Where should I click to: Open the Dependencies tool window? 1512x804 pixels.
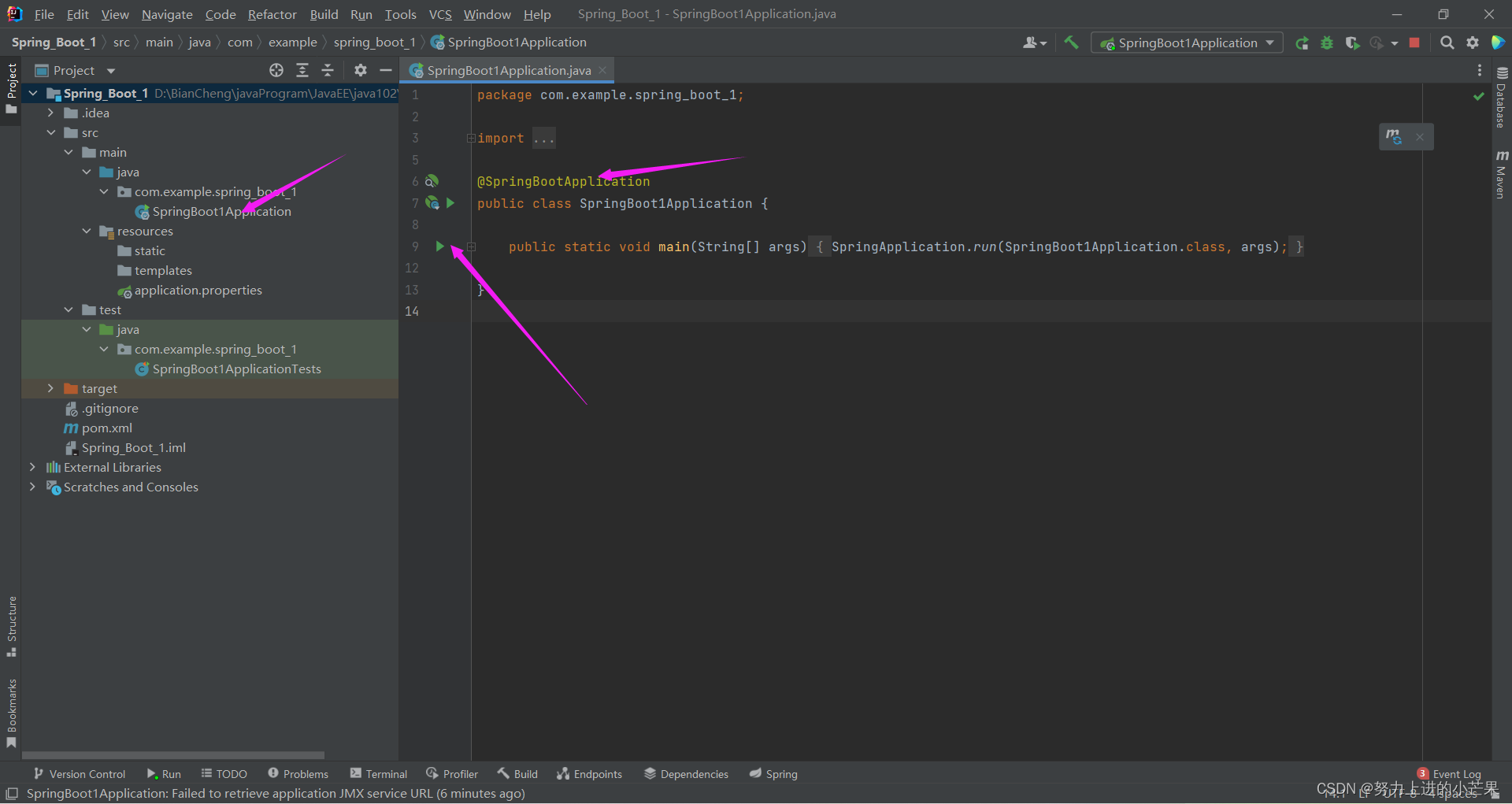686,774
